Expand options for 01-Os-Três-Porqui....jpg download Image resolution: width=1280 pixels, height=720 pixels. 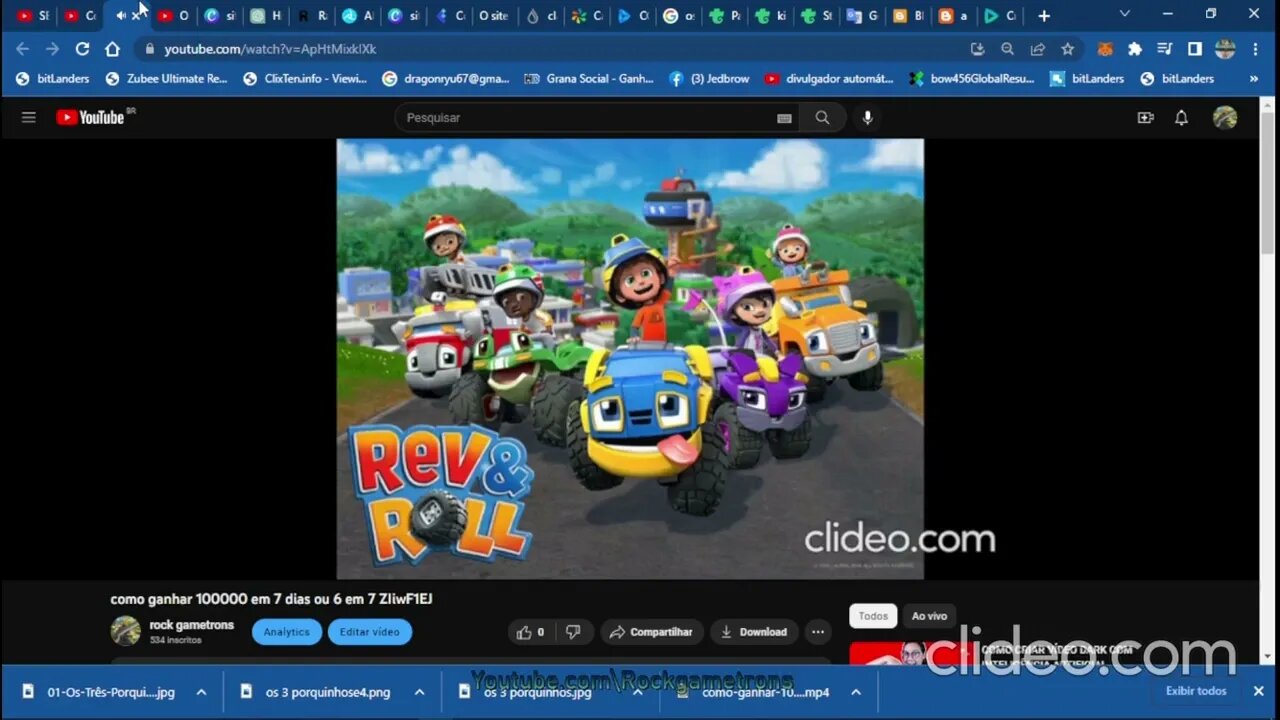[201, 692]
